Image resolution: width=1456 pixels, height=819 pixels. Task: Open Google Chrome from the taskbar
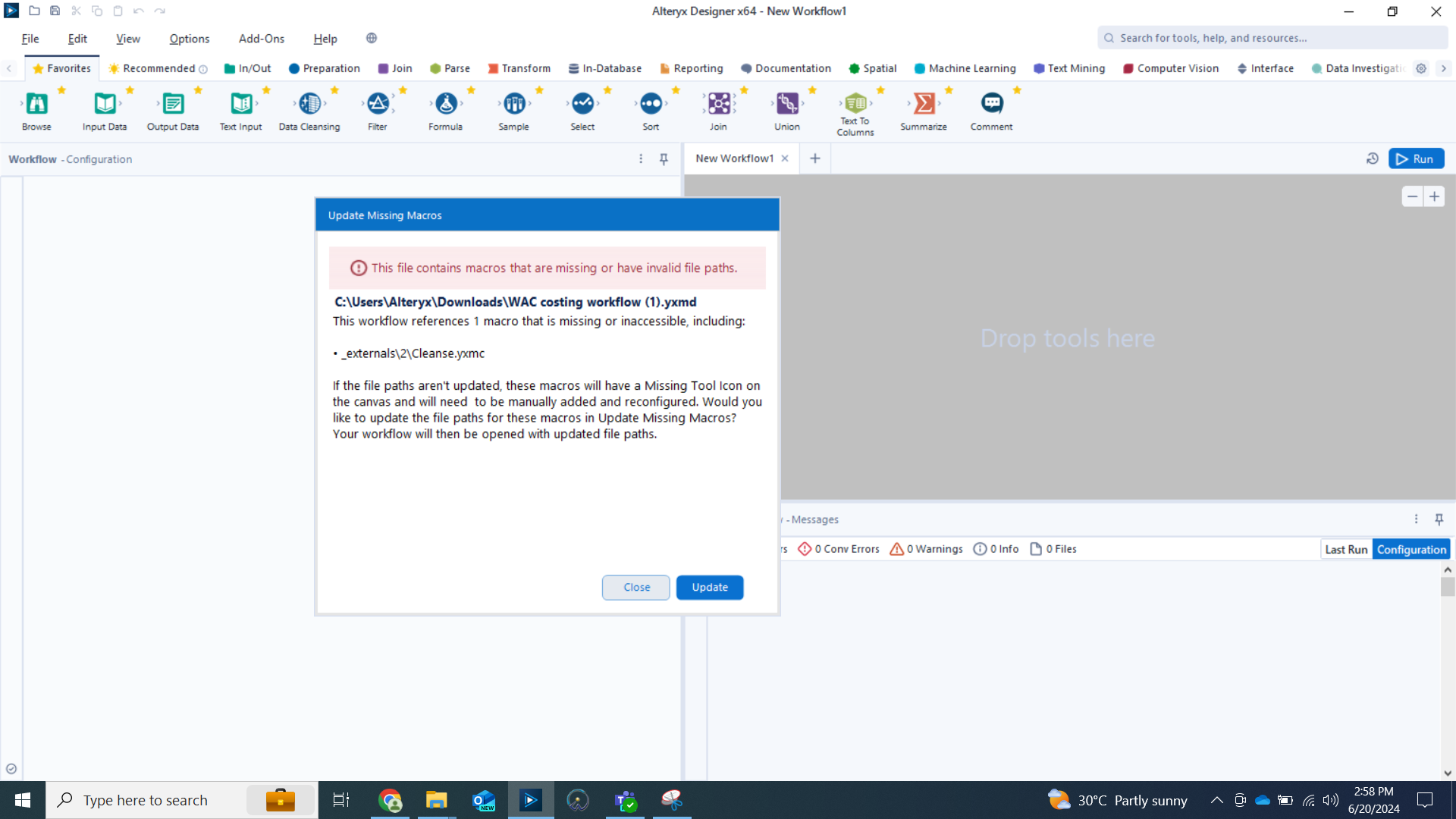pyautogui.click(x=389, y=799)
